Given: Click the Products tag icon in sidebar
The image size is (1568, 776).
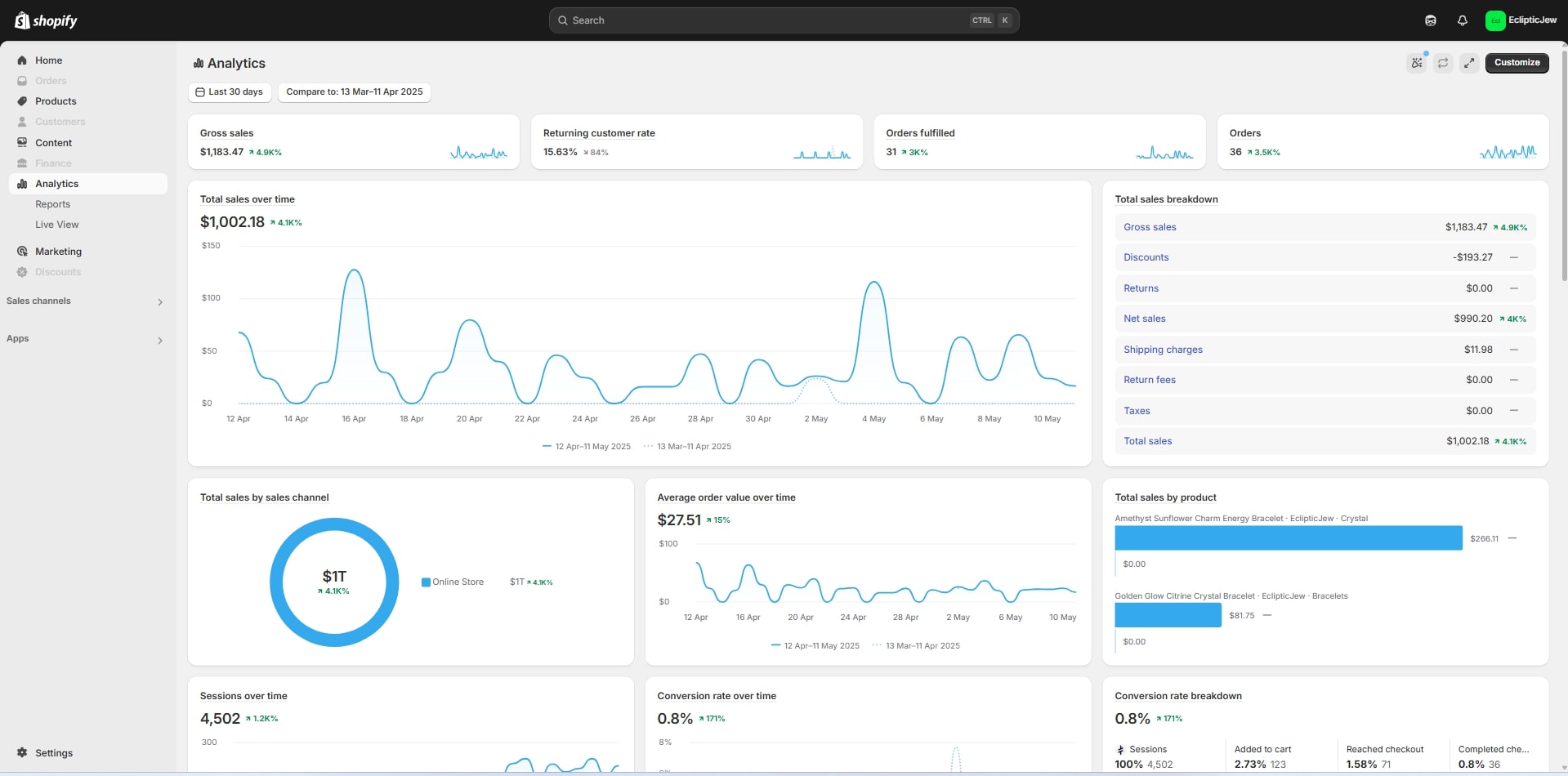Looking at the screenshot, I should point(22,101).
